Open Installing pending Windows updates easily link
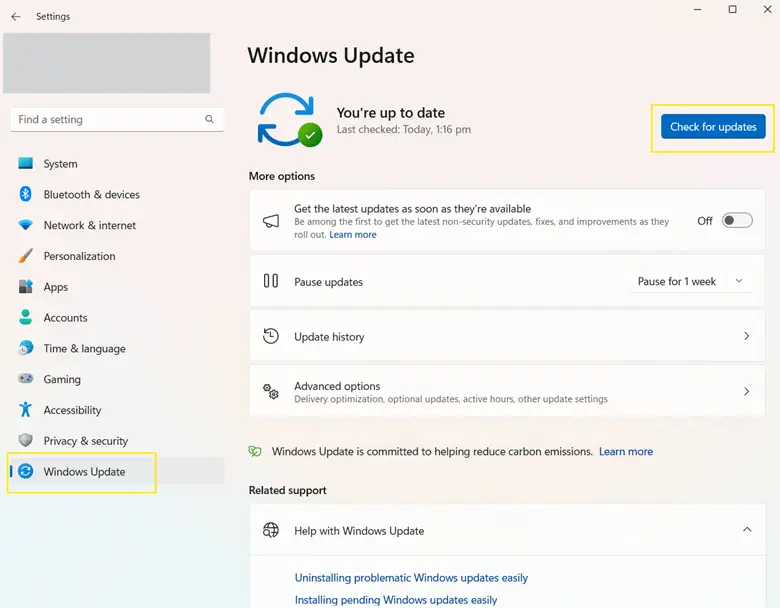The width and height of the screenshot is (780, 608). [396, 600]
